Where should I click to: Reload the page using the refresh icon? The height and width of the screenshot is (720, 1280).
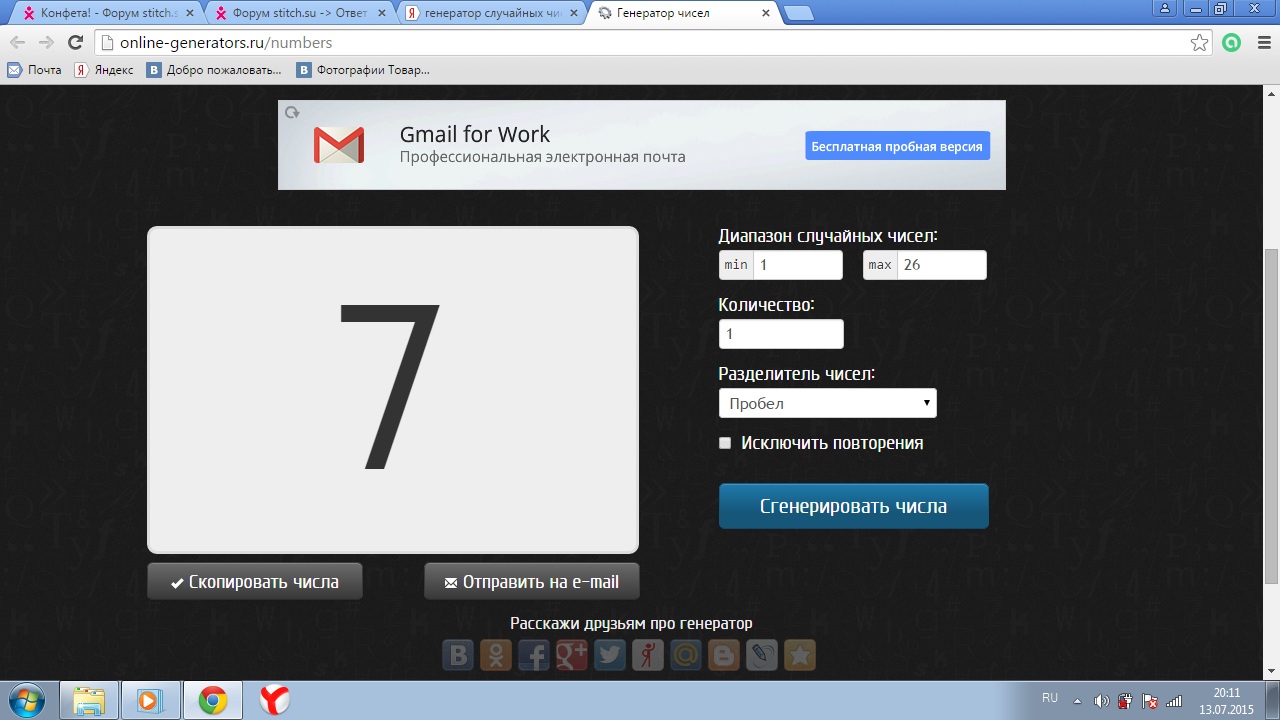click(x=75, y=43)
